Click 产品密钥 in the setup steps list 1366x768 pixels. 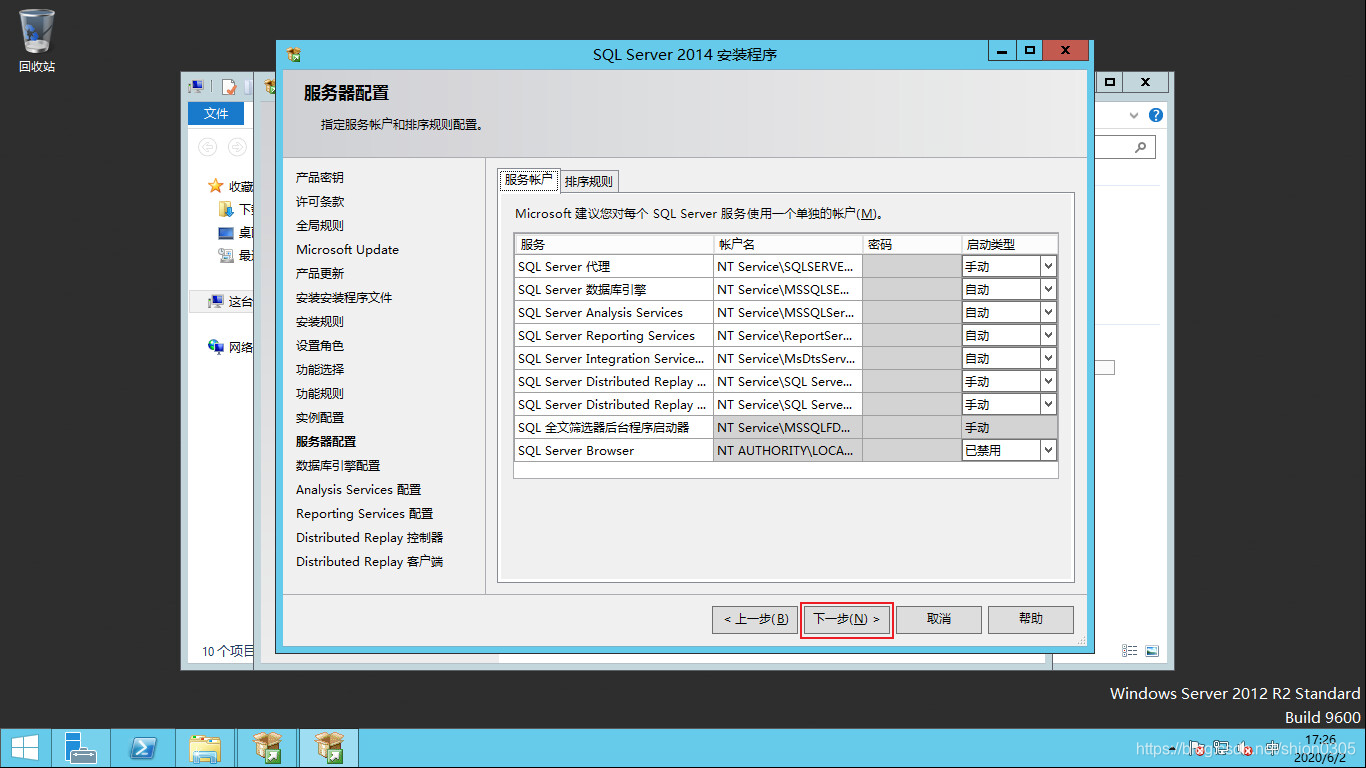point(320,177)
